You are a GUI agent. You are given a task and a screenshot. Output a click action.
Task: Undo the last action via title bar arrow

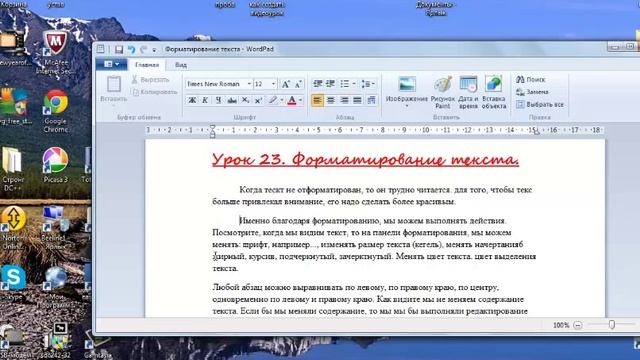(x=131, y=49)
